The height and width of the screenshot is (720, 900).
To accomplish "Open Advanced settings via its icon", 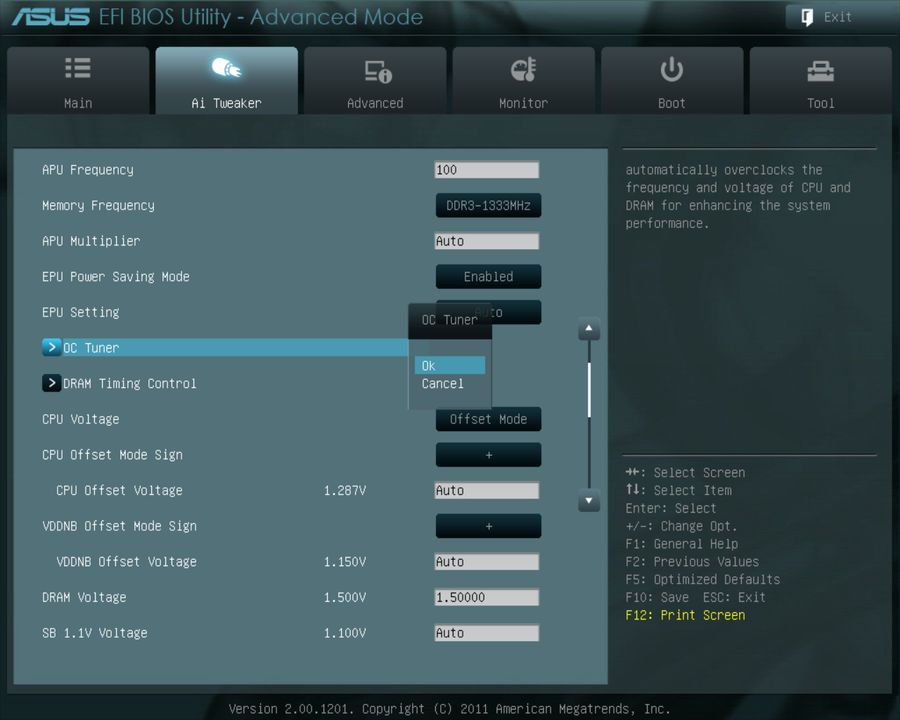I will [375, 68].
